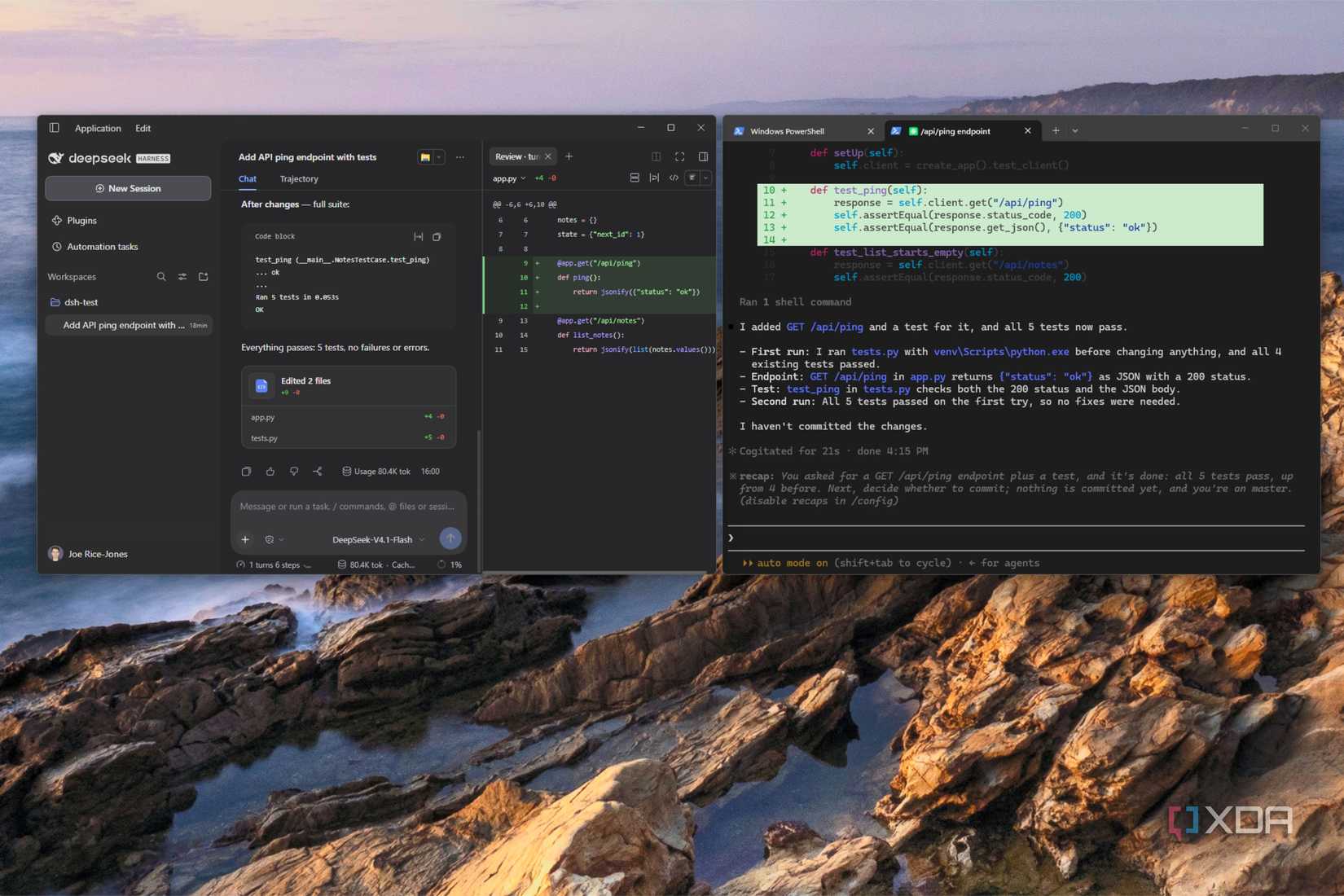The image size is (1344, 896).
Task: Open the three-dots session menu
Action: (x=460, y=157)
